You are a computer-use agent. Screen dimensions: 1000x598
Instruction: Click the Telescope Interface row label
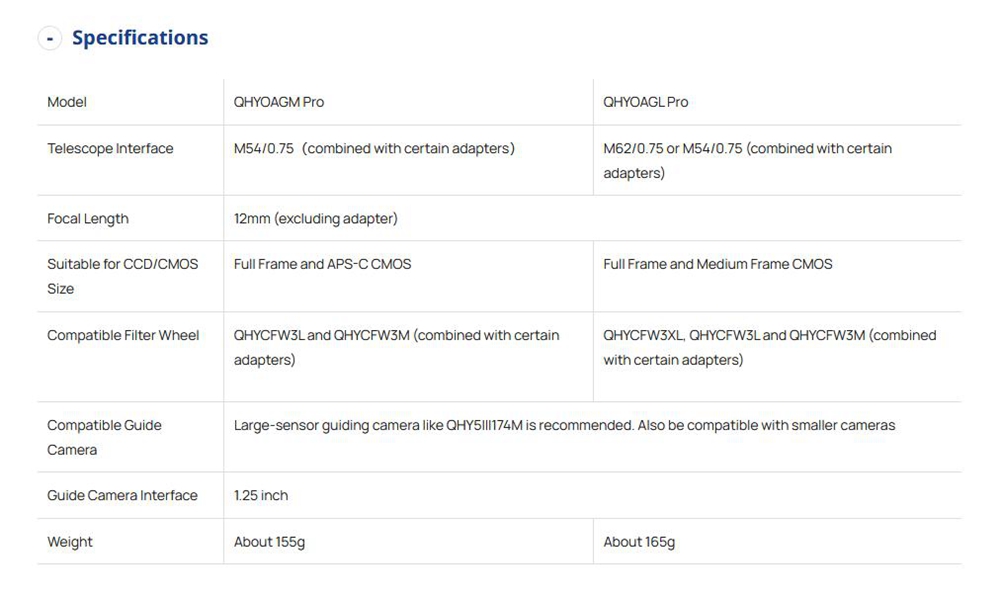[110, 149]
